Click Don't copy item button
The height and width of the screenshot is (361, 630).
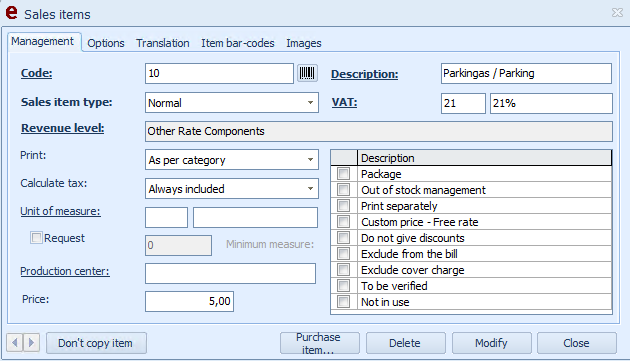click(x=96, y=343)
